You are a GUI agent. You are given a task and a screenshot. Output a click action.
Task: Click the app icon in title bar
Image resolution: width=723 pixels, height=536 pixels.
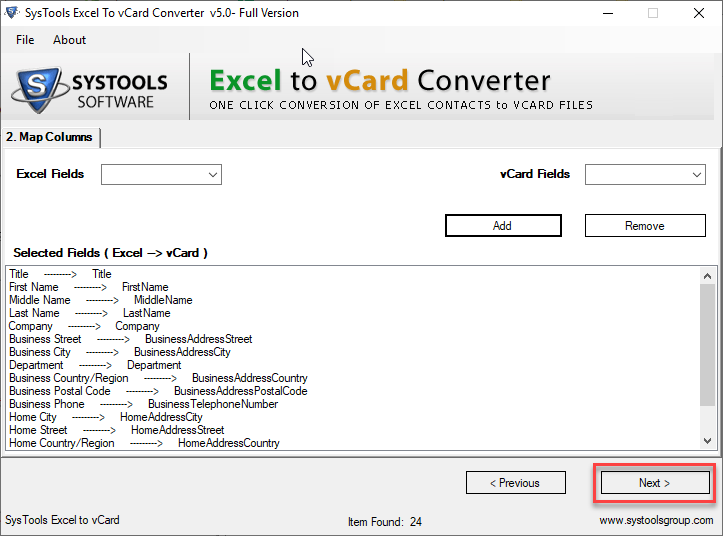pos(13,13)
